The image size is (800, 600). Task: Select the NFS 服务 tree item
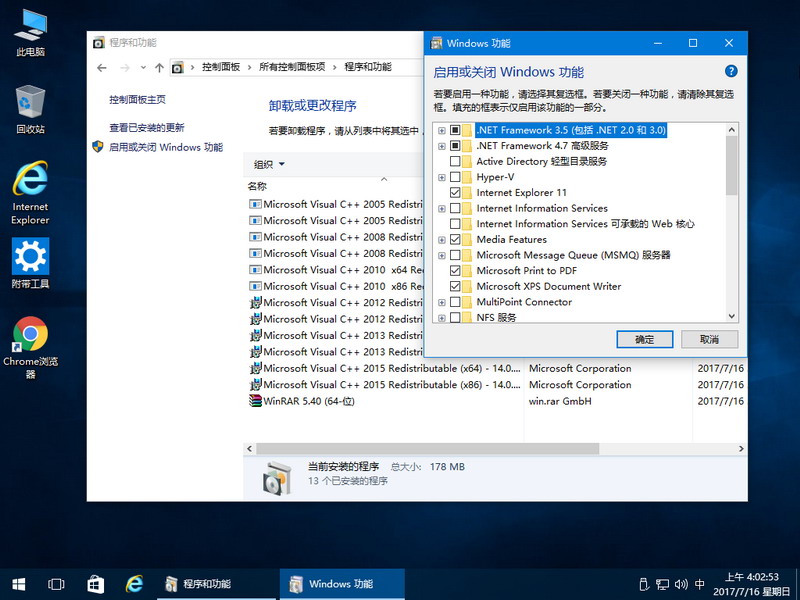pos(496,317)
